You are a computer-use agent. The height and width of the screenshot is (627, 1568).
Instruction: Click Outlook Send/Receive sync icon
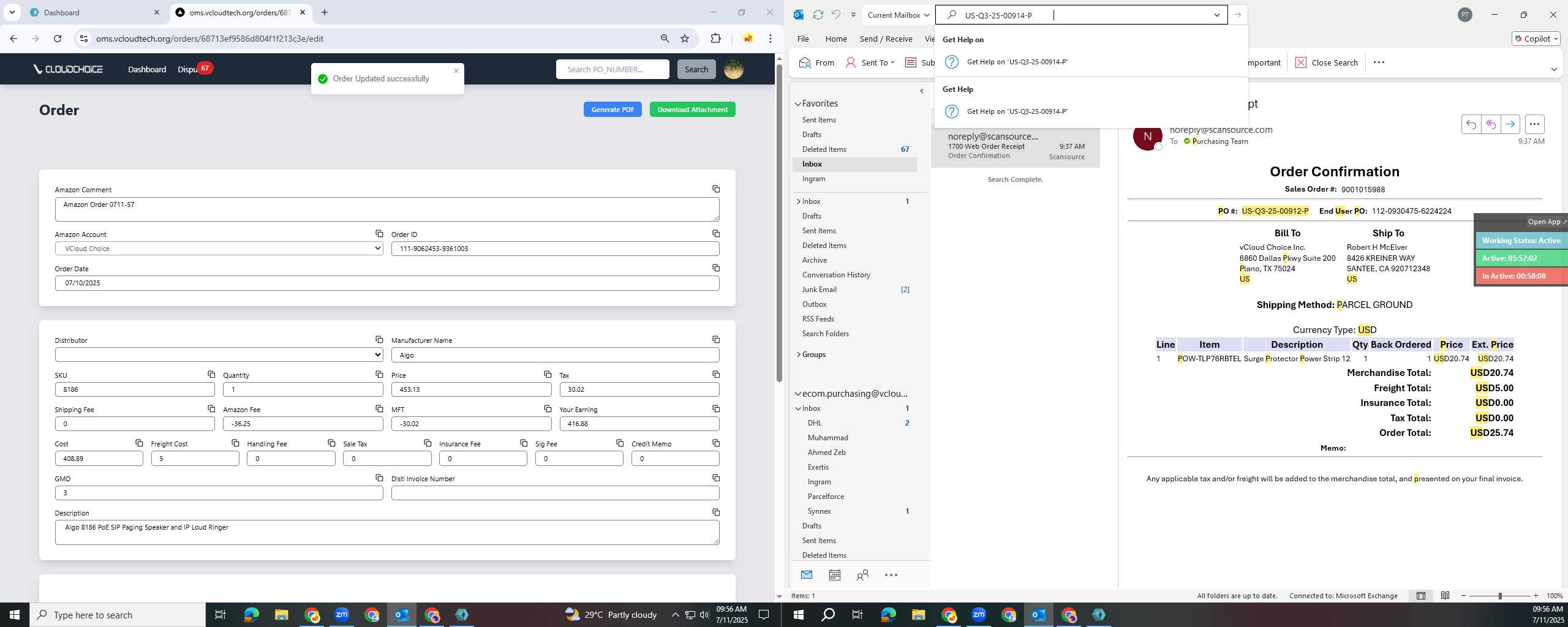[x=818, y=15]
